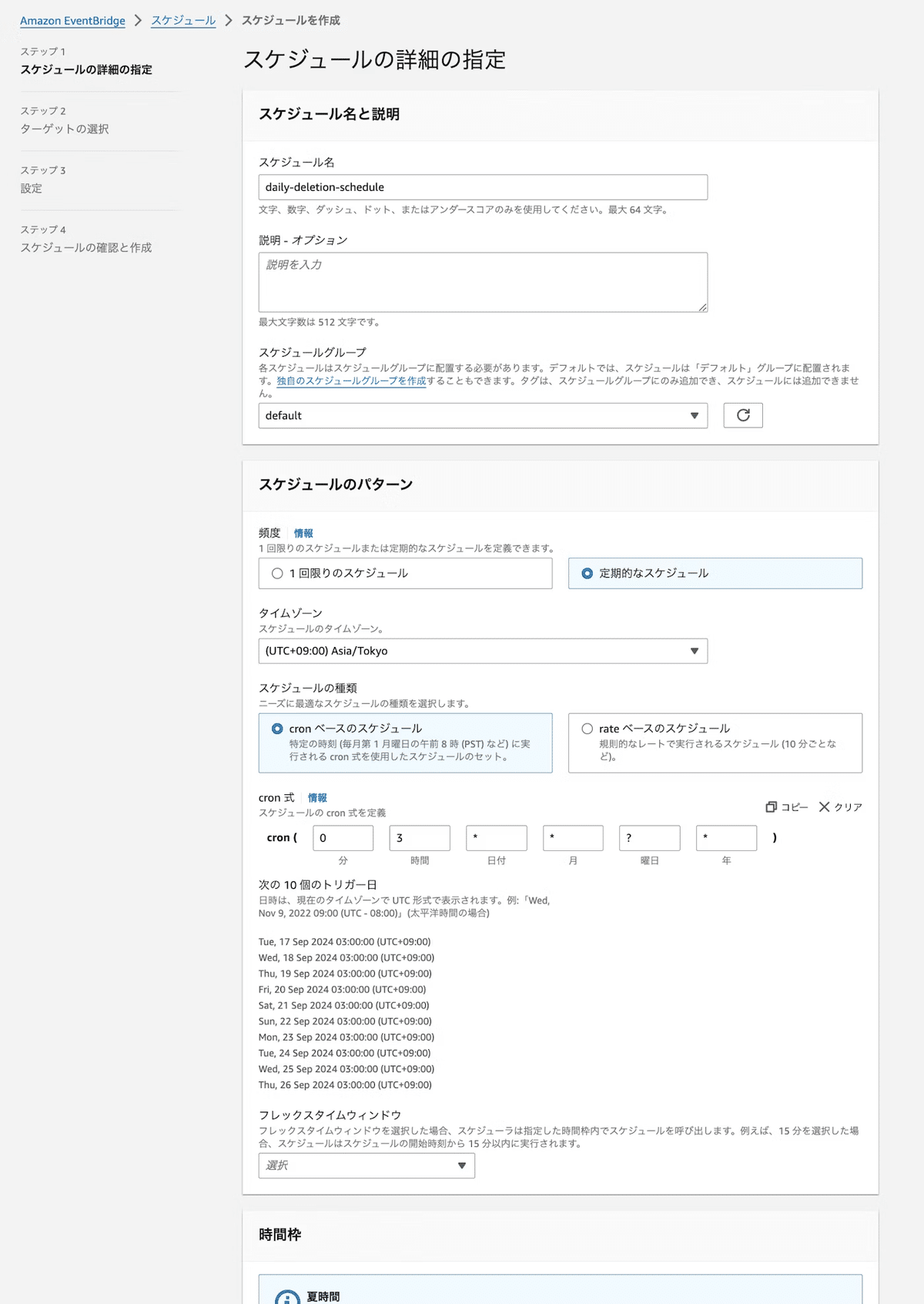Select step 1 スケジュールの詳細の指定
This screenshot has width=924, height=1304.
pos(86,69)
